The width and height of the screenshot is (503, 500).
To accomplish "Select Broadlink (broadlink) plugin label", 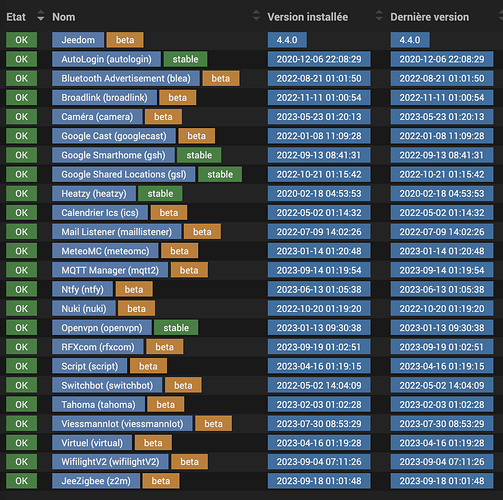I will [x=104, y=98].
